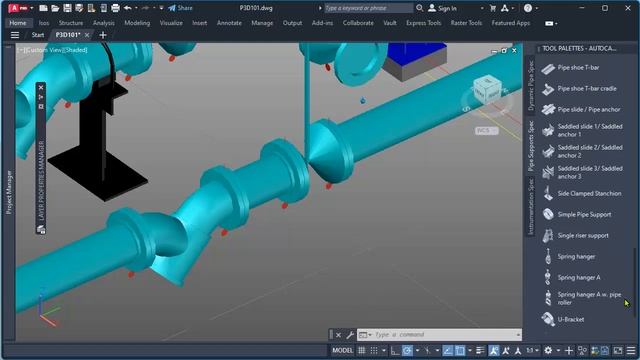Click the MODEL space status button

[x=342, y=350]
